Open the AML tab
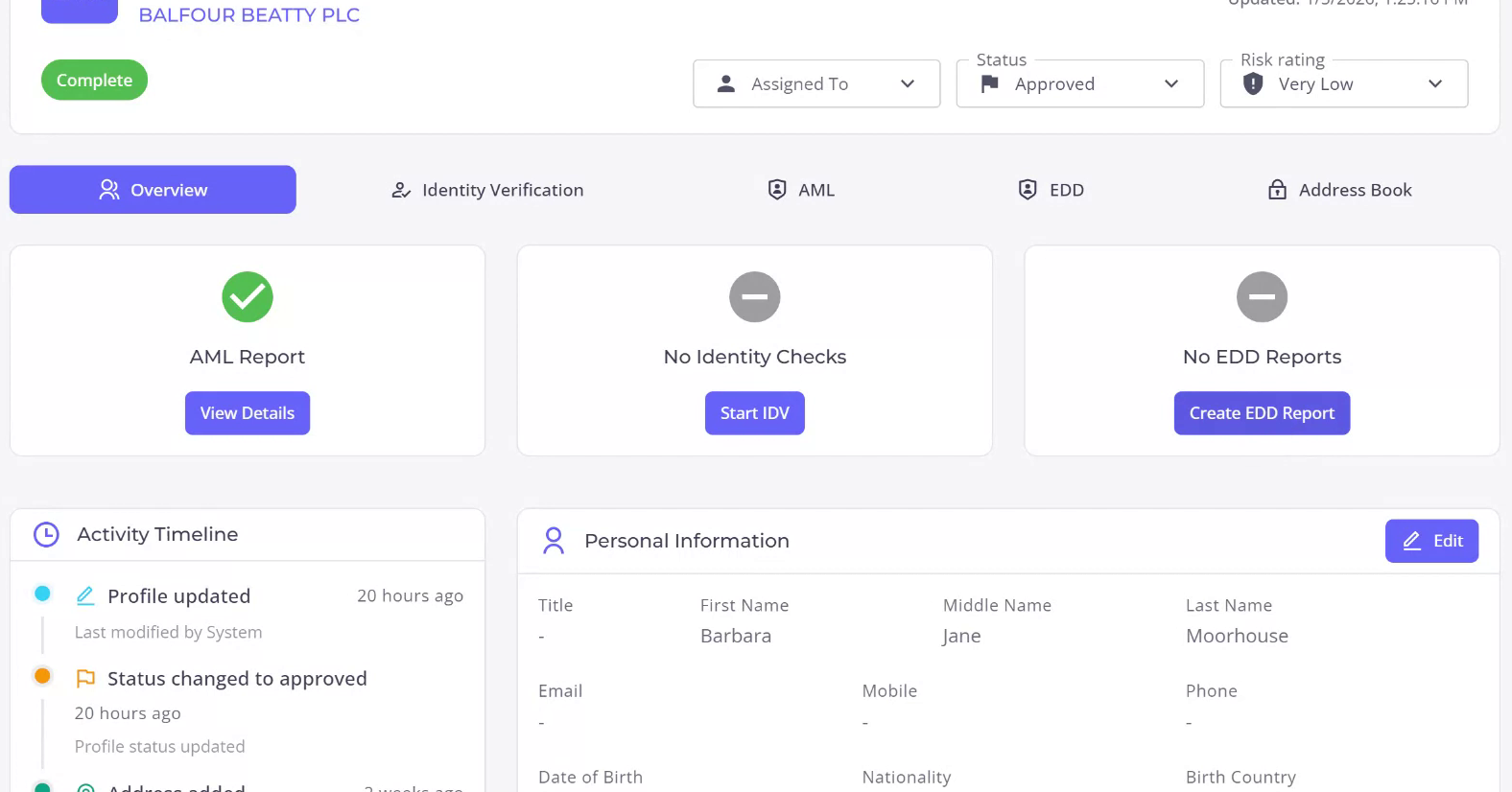The width and height of the screenshot is (1512, 792). [801, 190]
